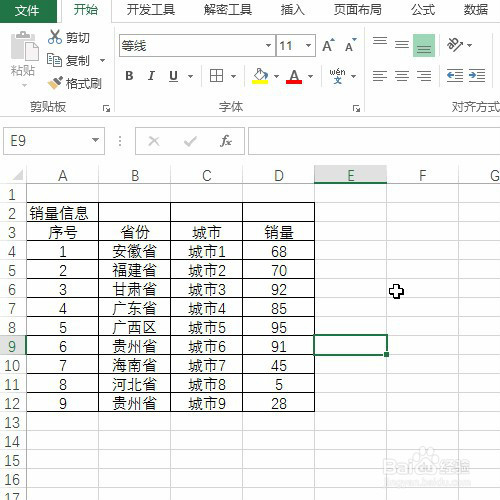500x500 pixels.
Task: Select the Middle Align icon
Action: (402, 45)
